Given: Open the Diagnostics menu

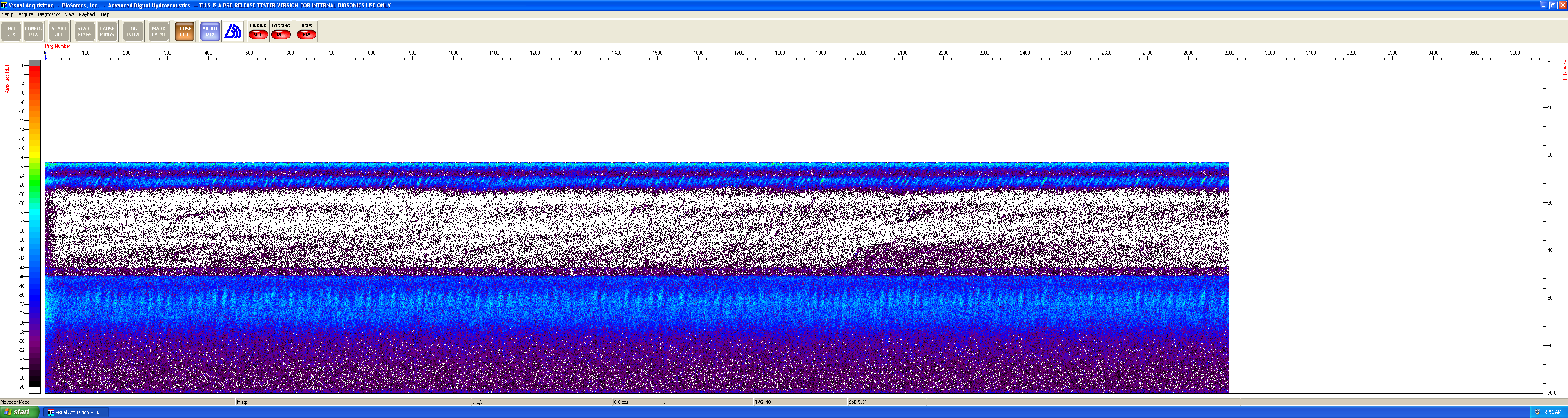Looking at the screenshot, I should pos(49,14).
